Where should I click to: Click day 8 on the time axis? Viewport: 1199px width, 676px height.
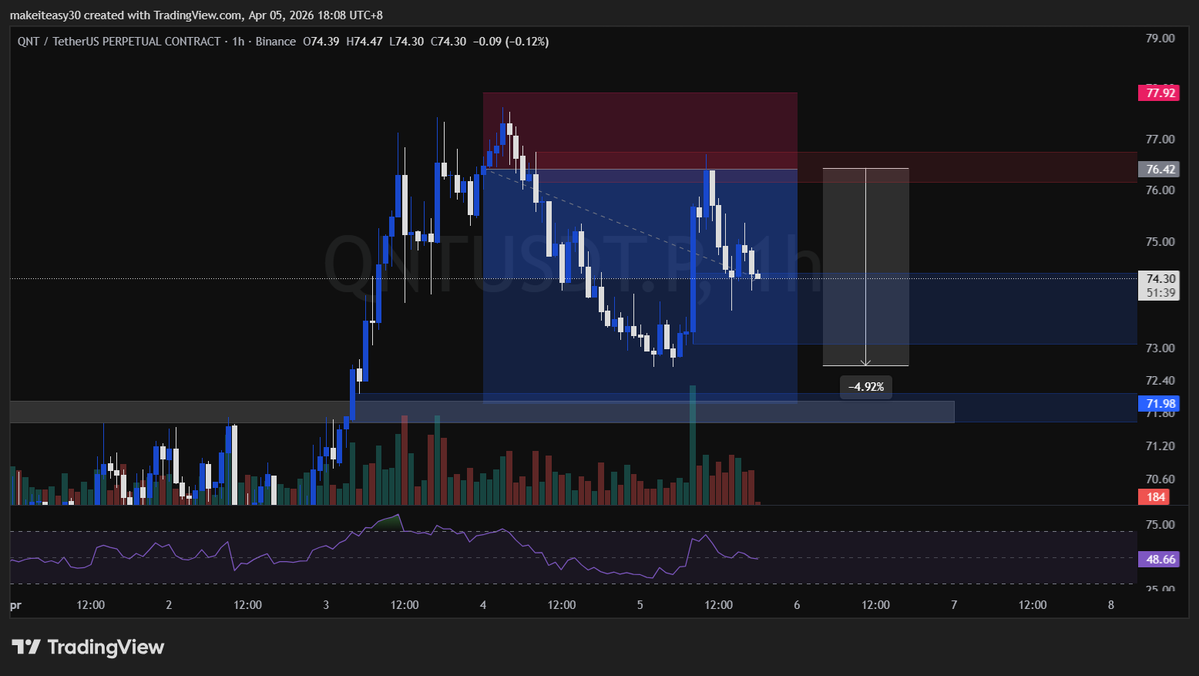tap(1111, 605)
